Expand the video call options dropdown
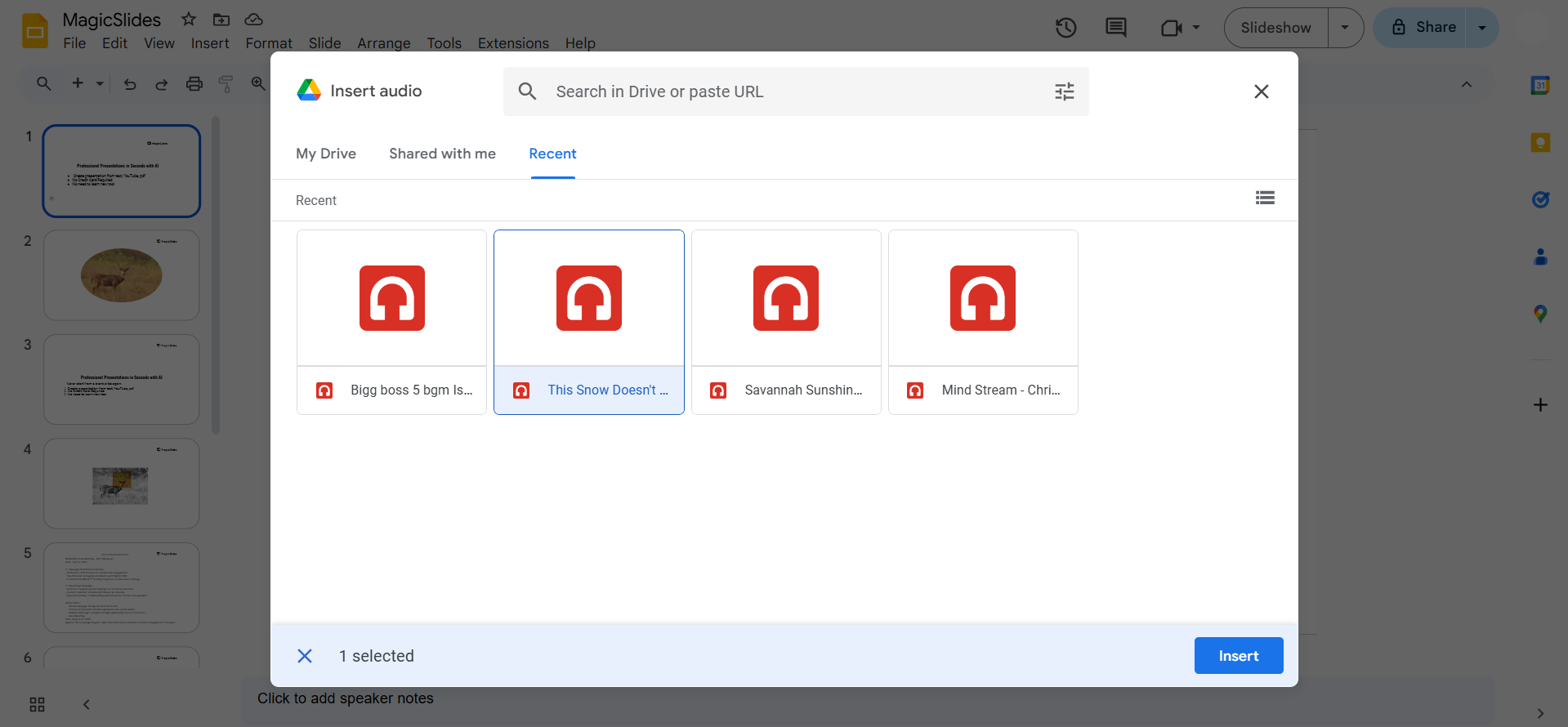 (1196, 28)
